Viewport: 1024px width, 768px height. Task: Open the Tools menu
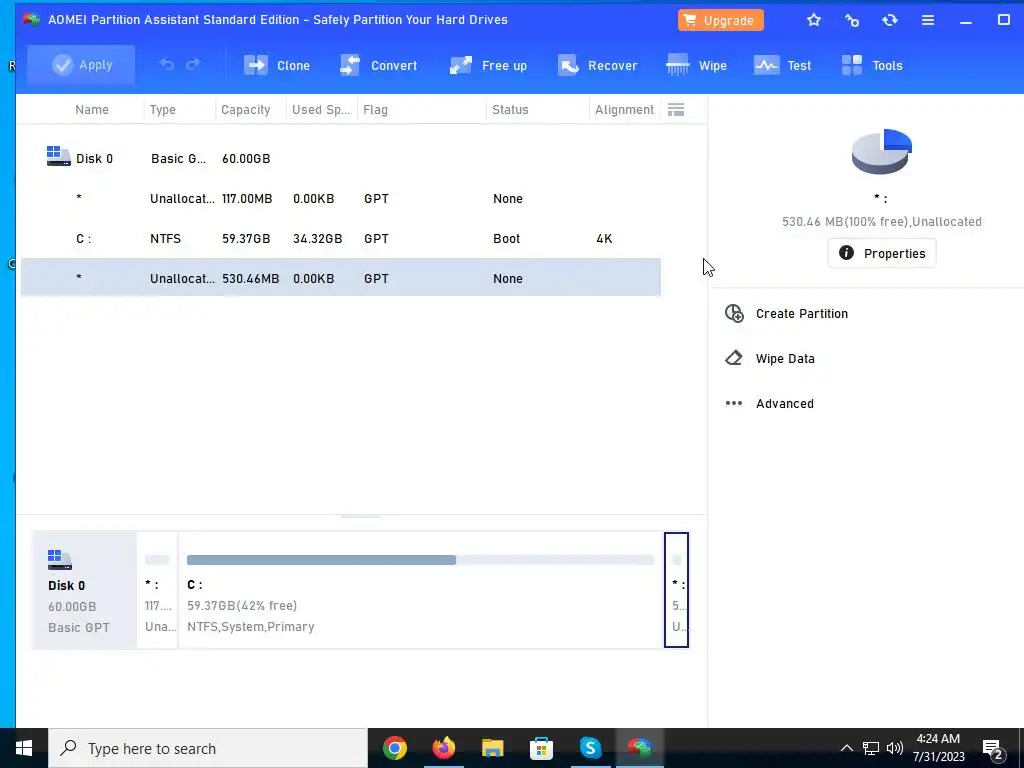[x=872, y=65]
